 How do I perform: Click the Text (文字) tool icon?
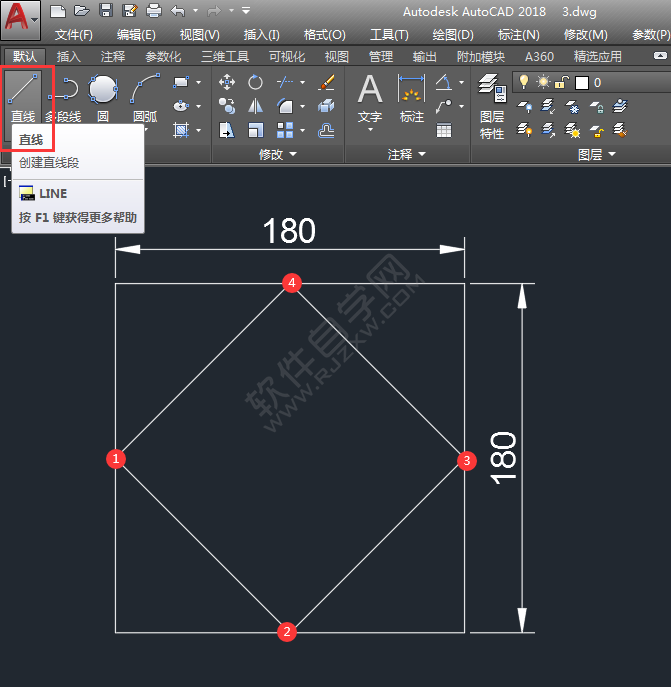click(x=370, y=97)
